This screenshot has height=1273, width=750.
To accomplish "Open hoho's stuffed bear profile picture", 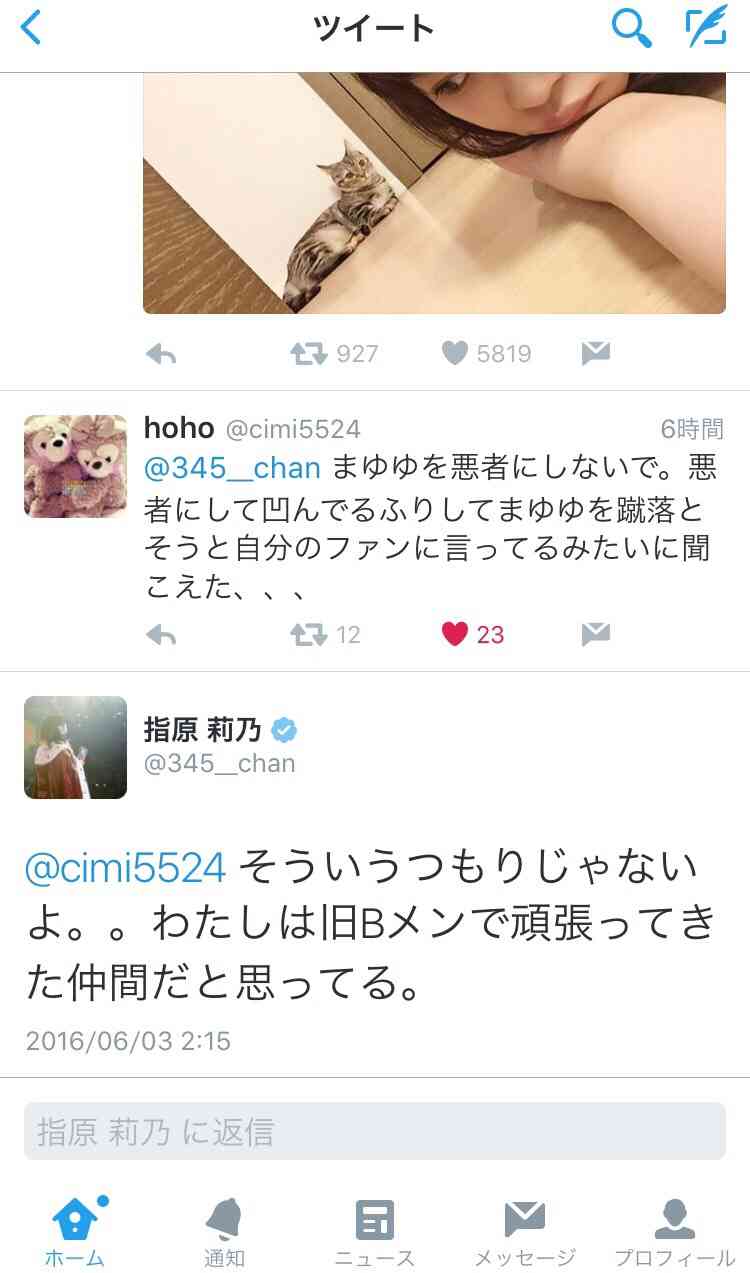I will click(x=75, y=466).
